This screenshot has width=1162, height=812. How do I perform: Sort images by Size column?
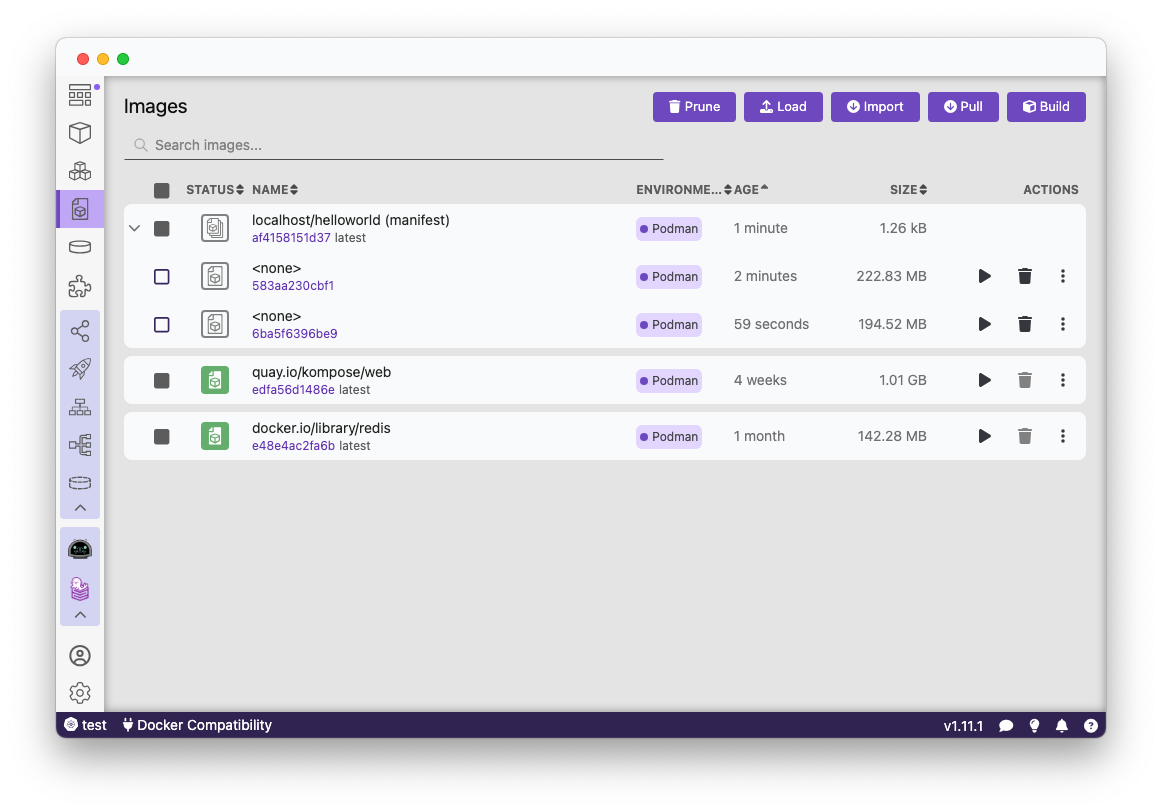[x=908, y=190]
